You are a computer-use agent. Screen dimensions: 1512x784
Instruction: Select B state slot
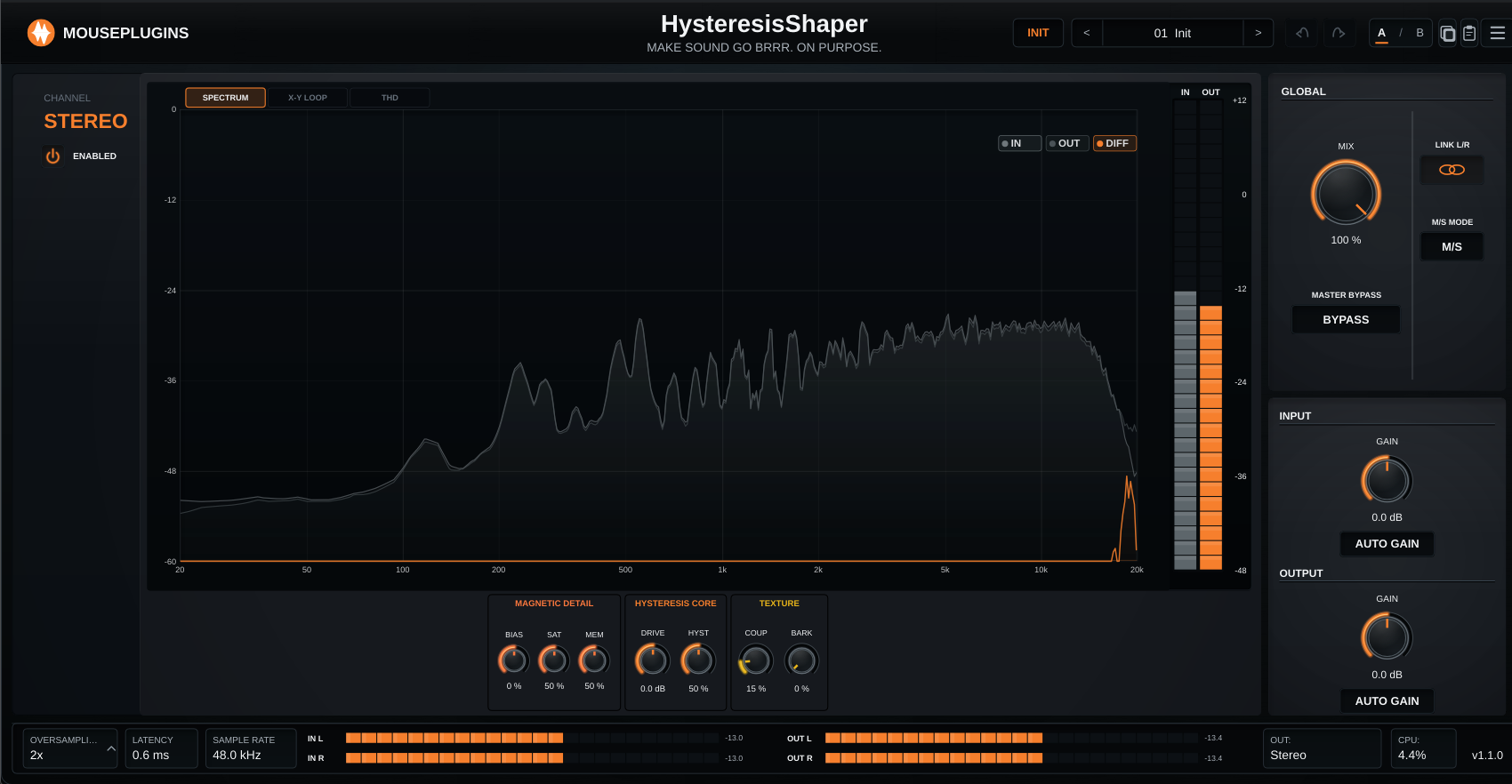[x=1420, y=33]
